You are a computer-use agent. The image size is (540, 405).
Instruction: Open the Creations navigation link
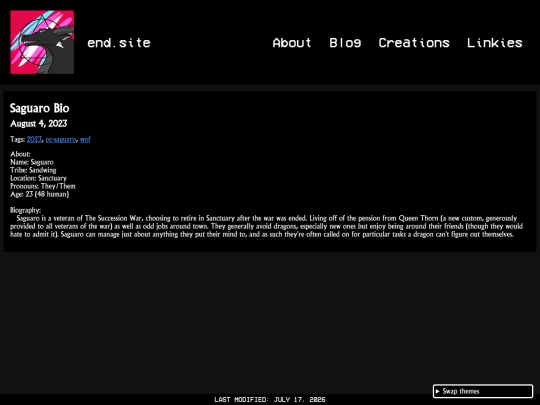point(414,43)
